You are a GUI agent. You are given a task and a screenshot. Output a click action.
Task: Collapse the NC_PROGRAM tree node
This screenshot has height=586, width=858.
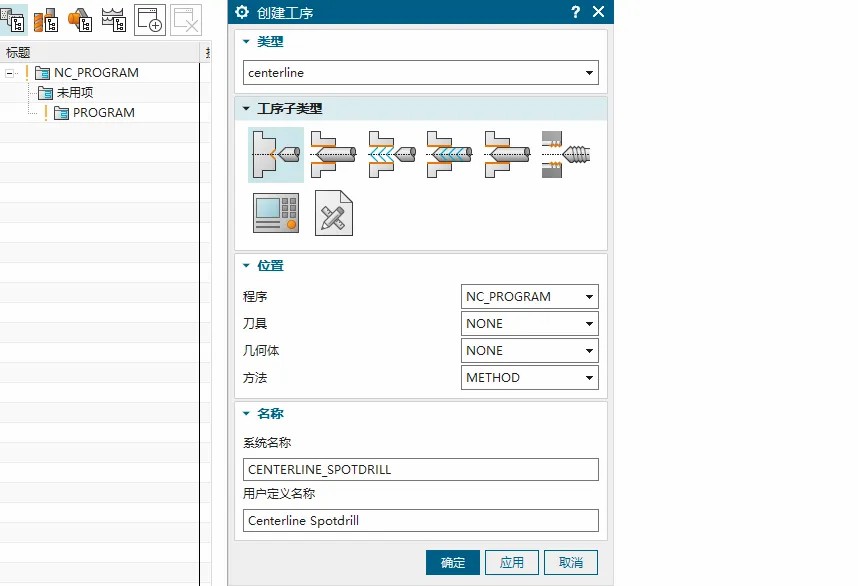(x=9, y=73)
